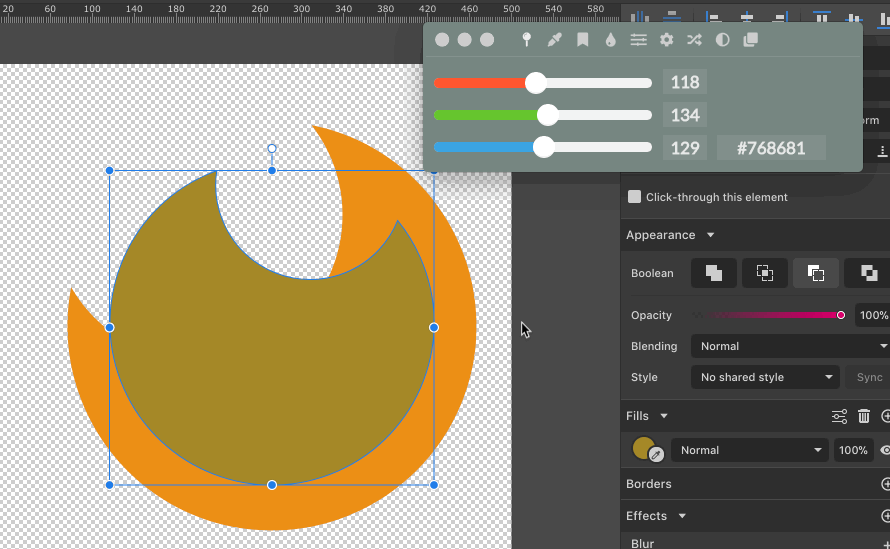The image size is (890, 549).
Task: Collapse the Effects section arrow
Action: click(682, 516)
